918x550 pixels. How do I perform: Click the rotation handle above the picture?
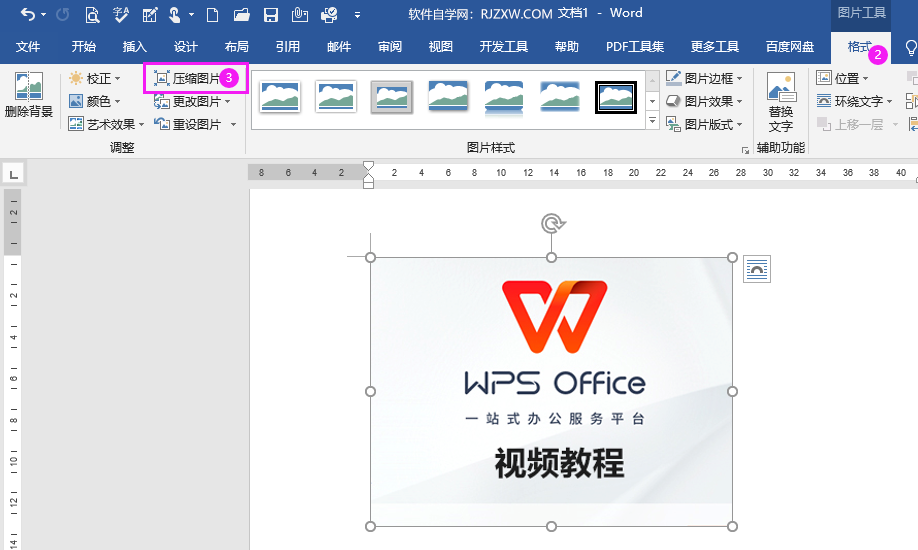pos(552,223)
